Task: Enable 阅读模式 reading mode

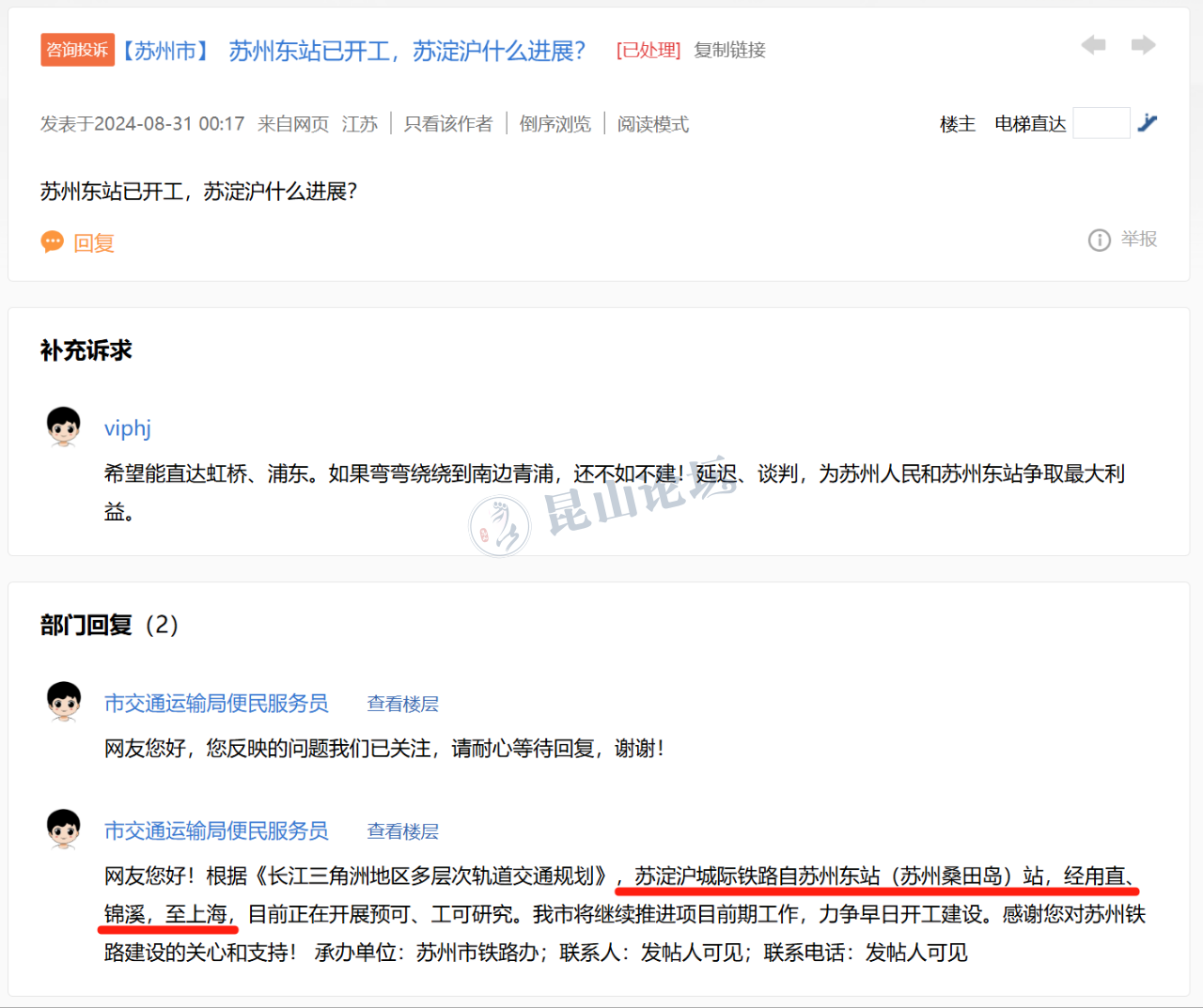Action: click(652, 124)
